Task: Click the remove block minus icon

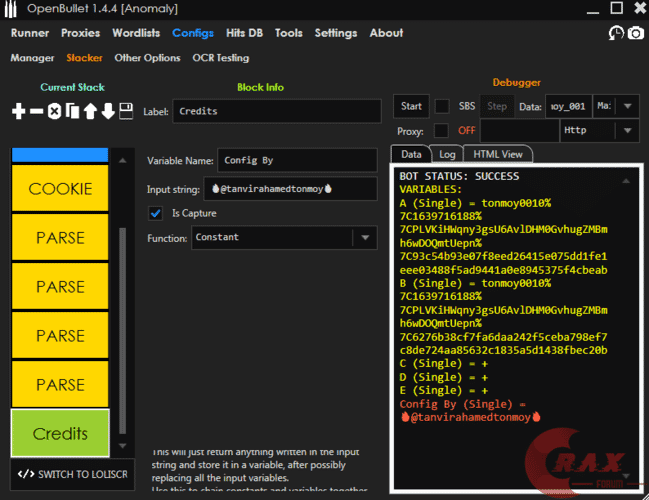Action: (x=37, y=111)
